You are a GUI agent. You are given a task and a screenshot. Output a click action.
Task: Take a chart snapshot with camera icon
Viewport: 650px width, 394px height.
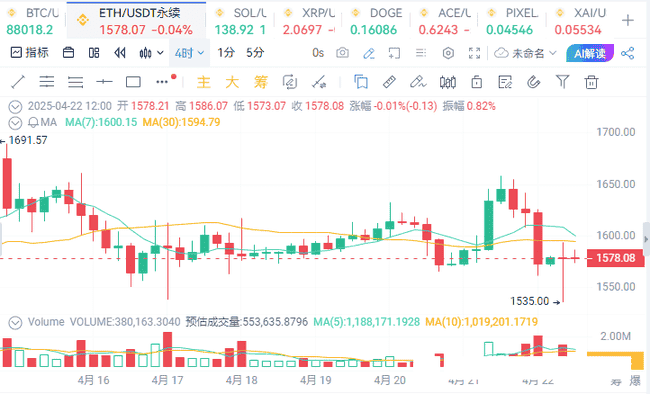click(x=342, y=53)
